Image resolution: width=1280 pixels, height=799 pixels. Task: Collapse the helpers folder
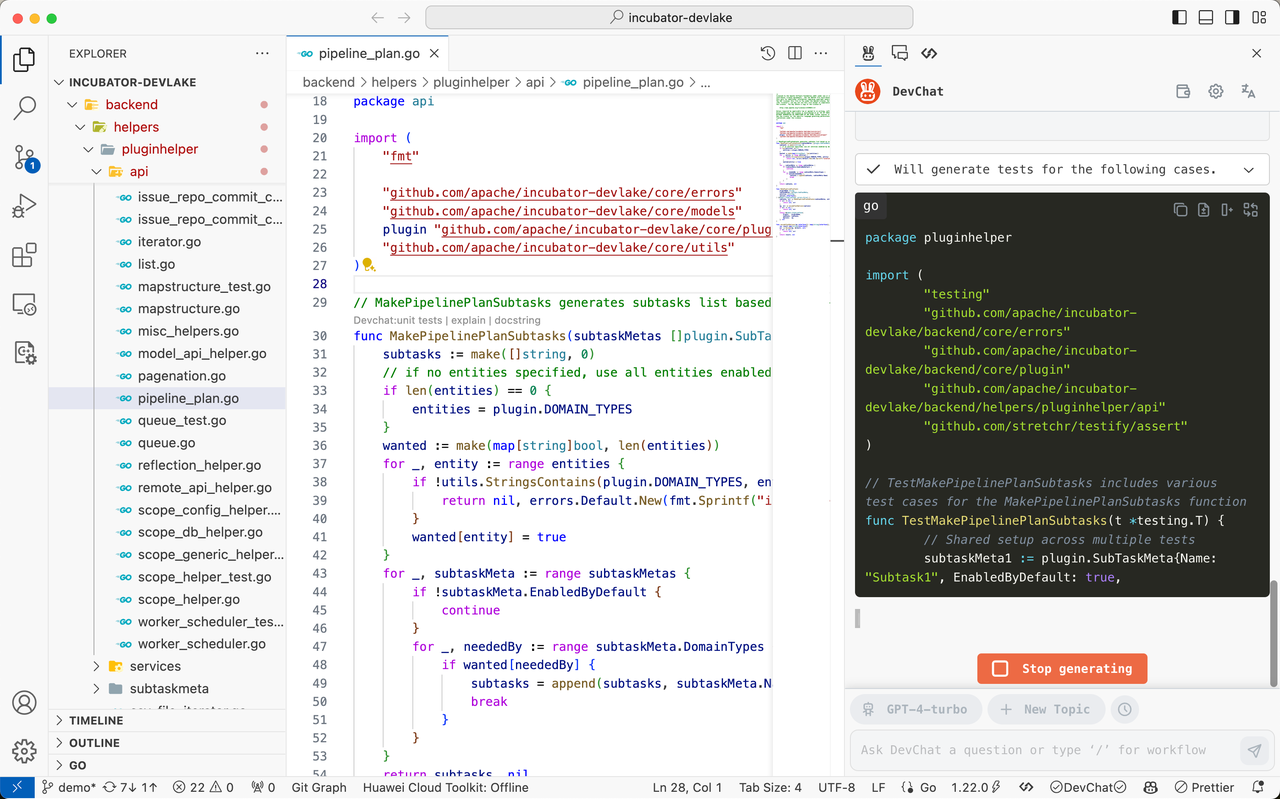coord(79,127)
